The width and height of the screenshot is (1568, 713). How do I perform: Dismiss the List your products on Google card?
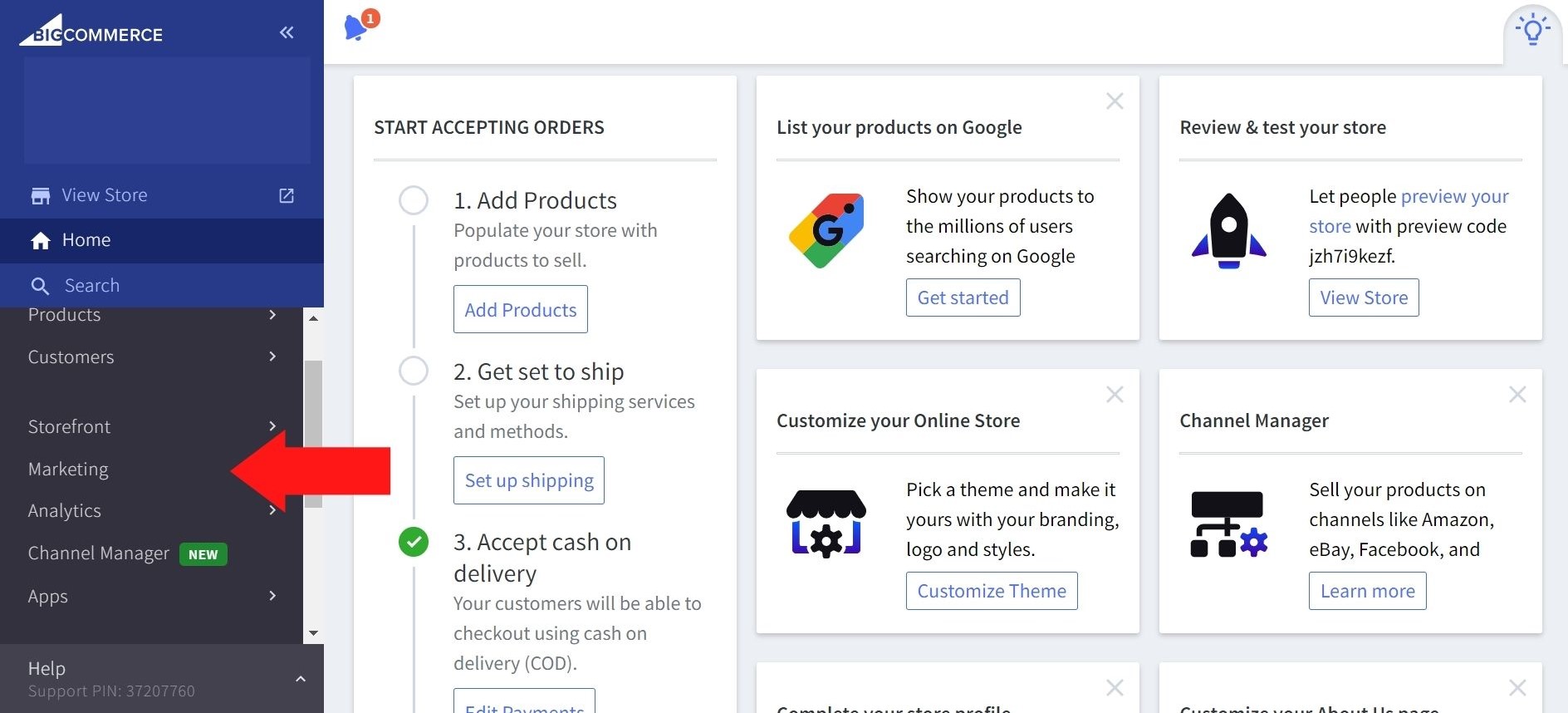coord(1115,101)
